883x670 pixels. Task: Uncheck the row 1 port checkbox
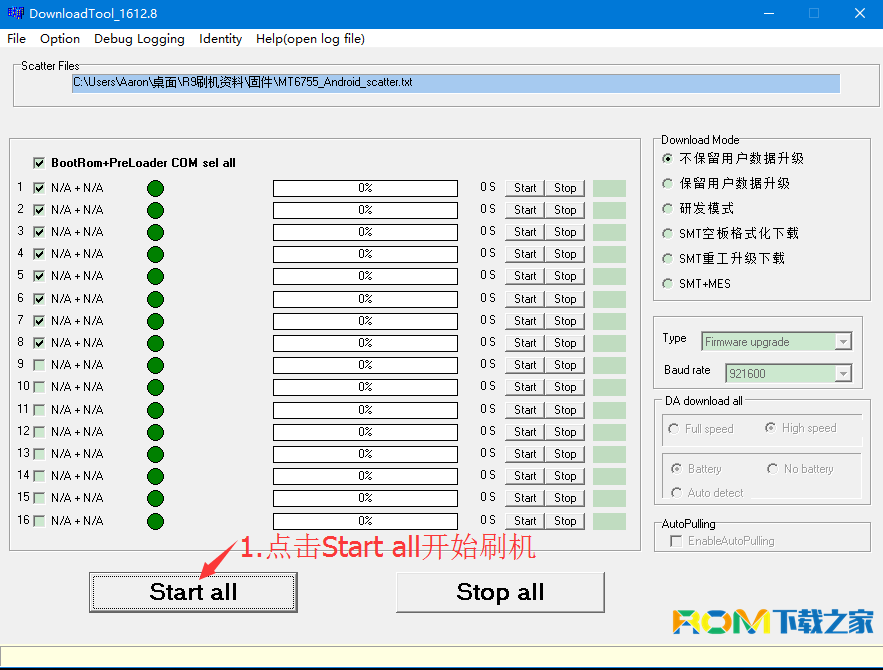[39, 188]
